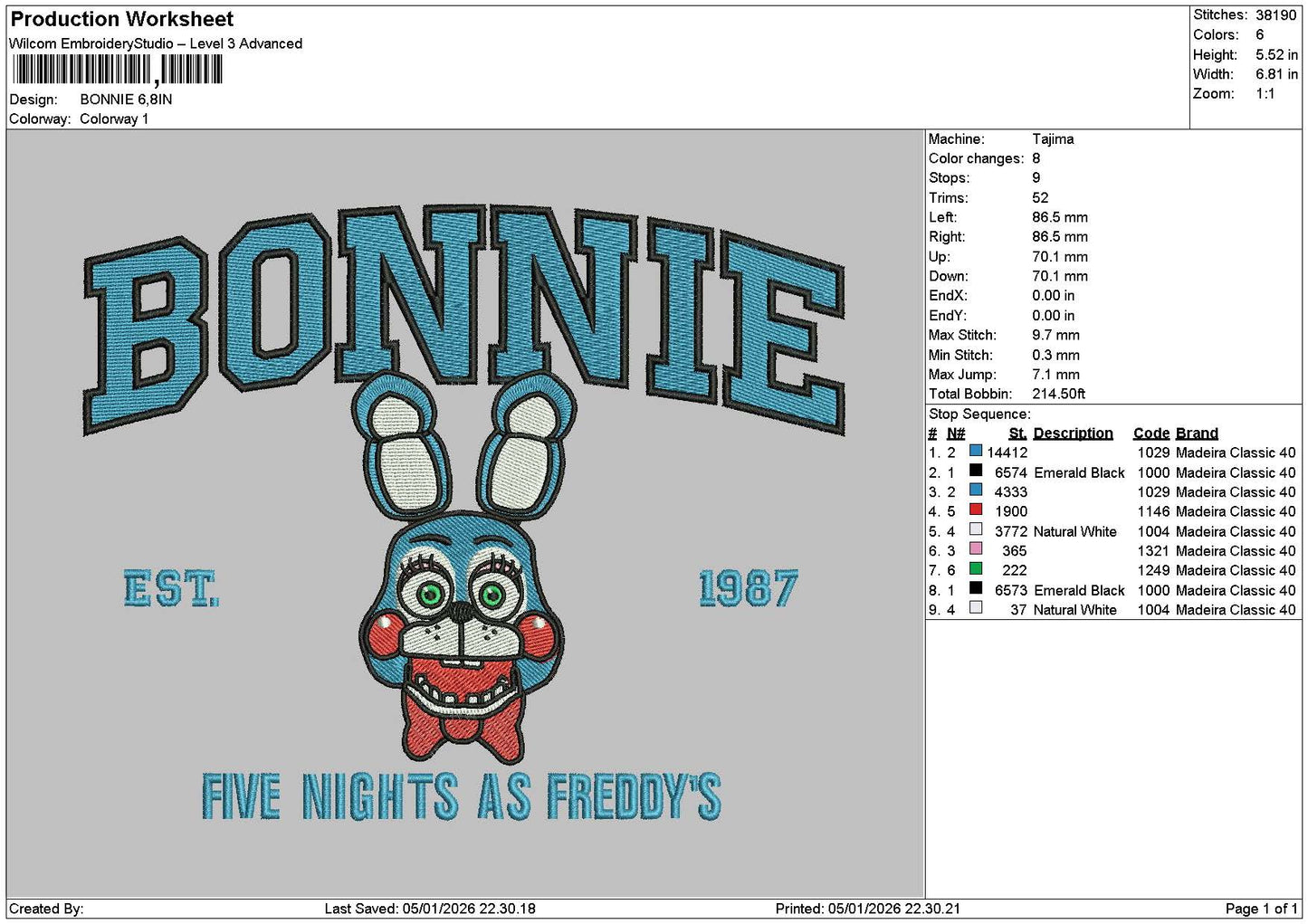
Task: Click the 'Production Worksheet' heading
Action: click(122, 19)
